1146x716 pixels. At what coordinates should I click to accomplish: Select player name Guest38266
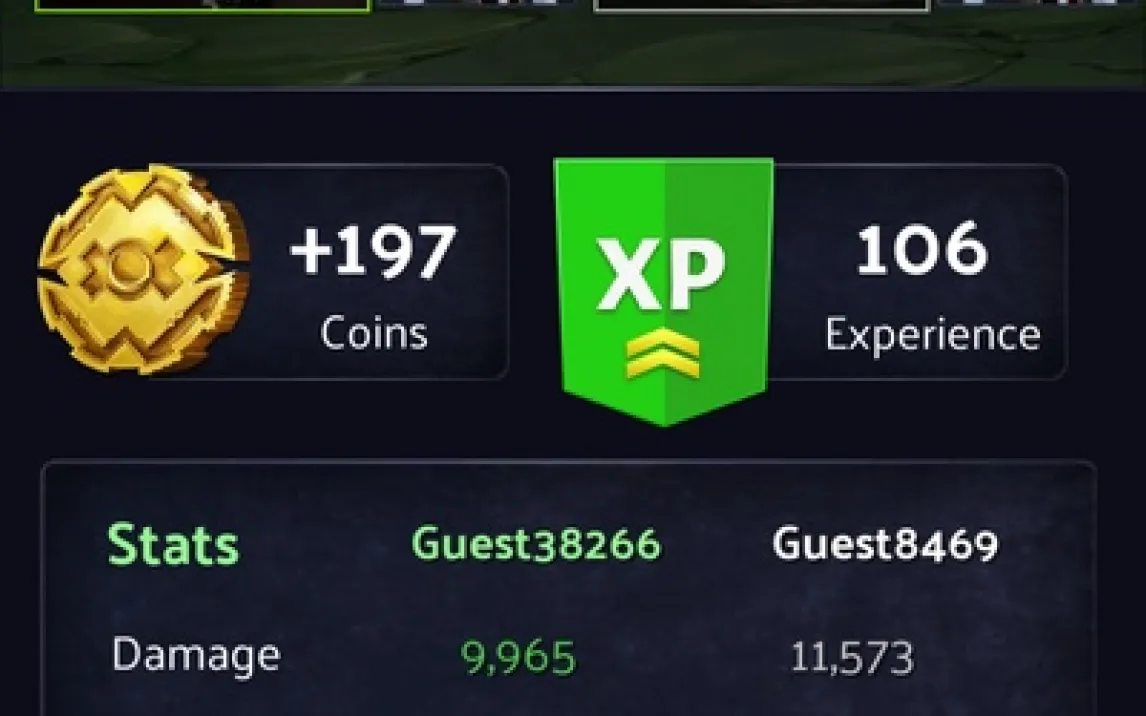[536, 544]
